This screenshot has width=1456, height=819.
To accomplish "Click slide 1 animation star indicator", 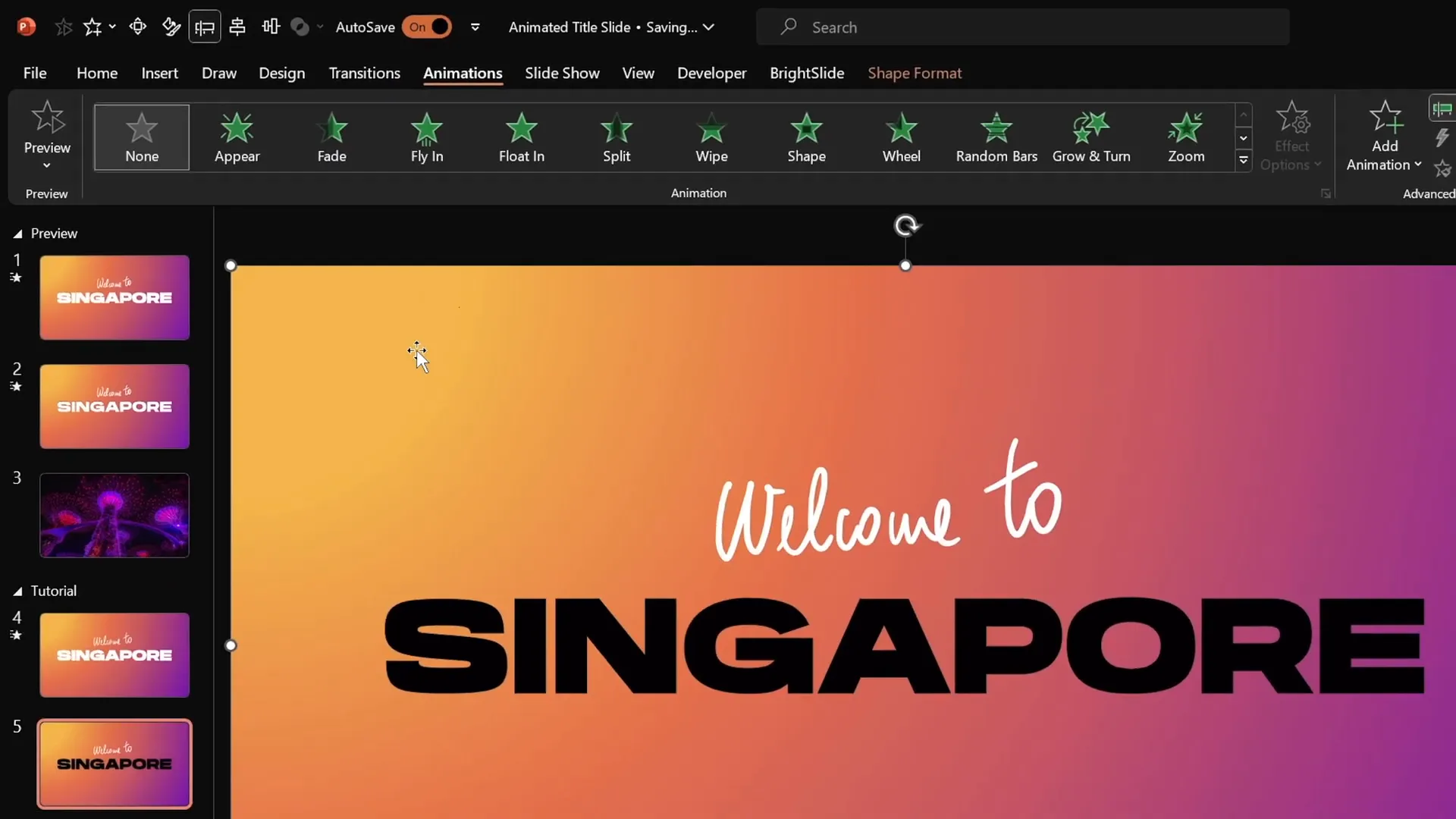I will (x=15, y=278).
